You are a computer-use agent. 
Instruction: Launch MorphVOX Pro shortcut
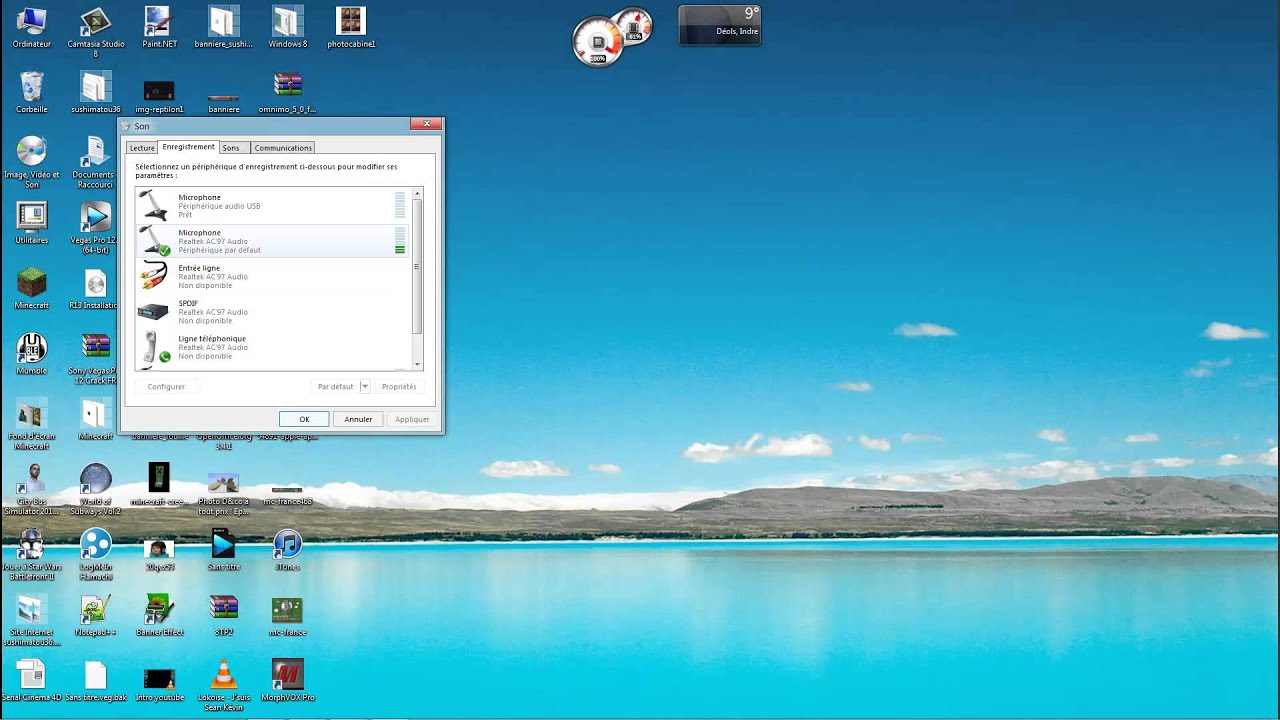point(287,679)
